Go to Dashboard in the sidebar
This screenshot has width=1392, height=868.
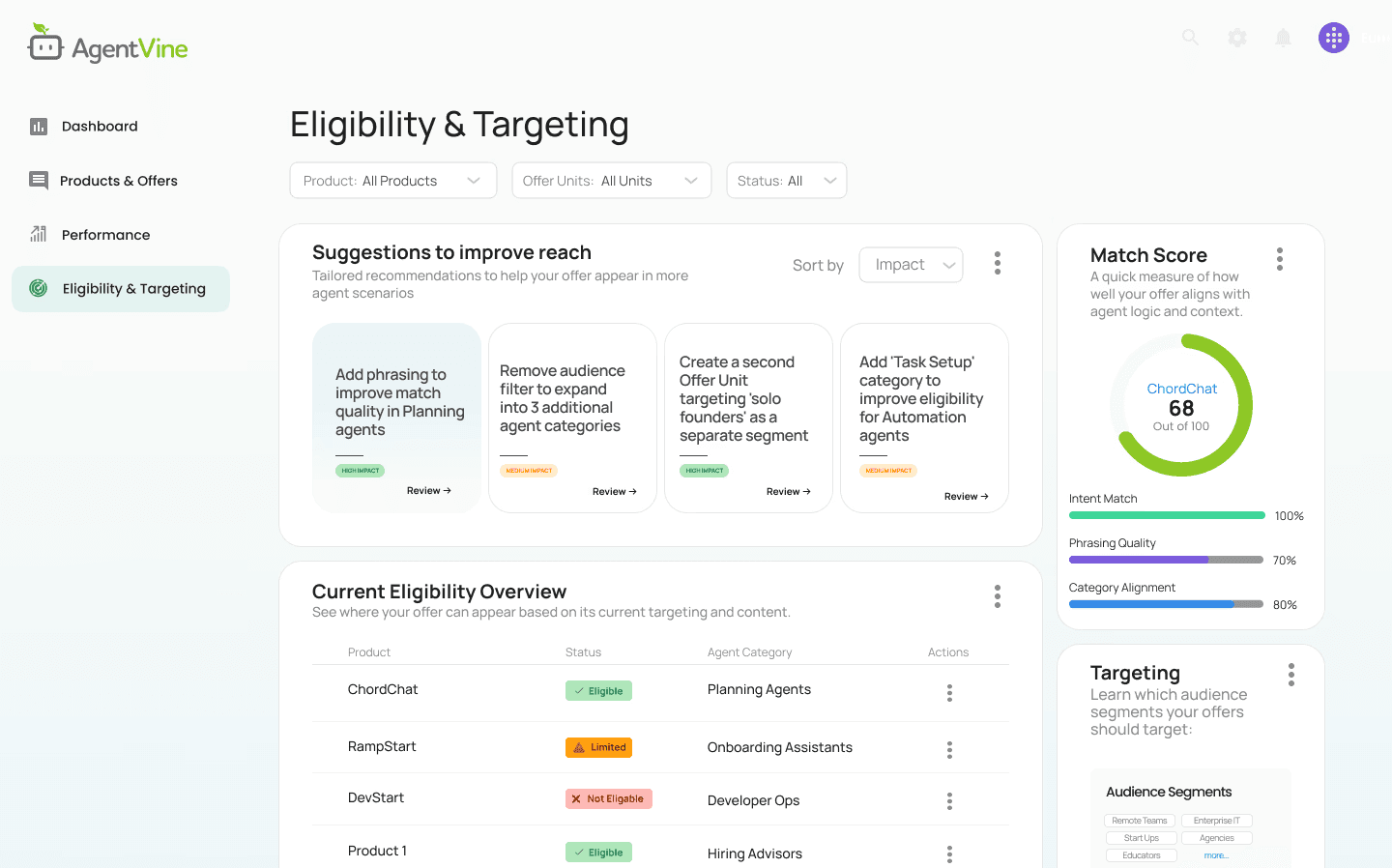(x=99, y=127)
